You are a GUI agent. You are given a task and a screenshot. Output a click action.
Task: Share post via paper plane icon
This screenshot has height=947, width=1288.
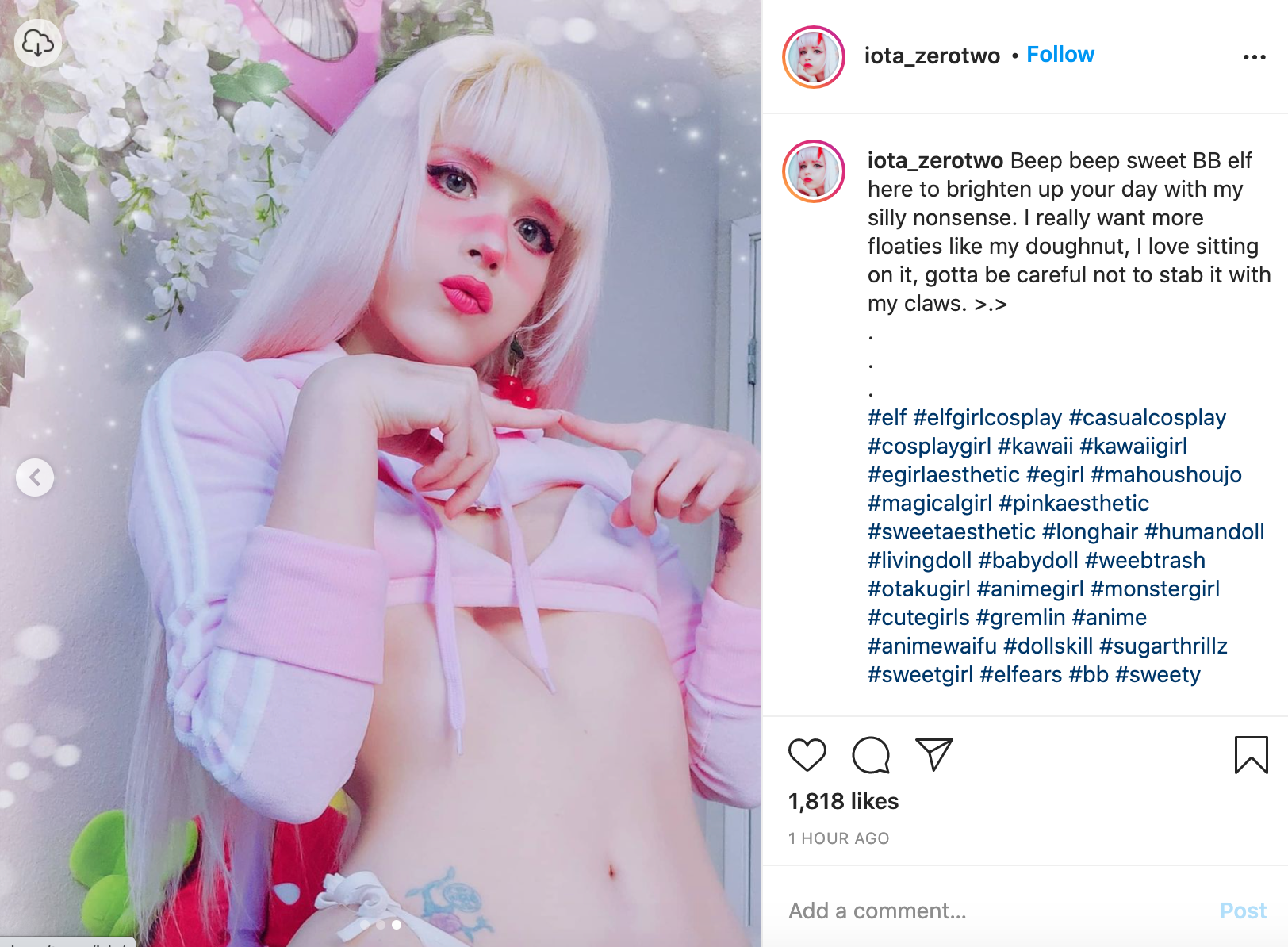tap(933, 754)
